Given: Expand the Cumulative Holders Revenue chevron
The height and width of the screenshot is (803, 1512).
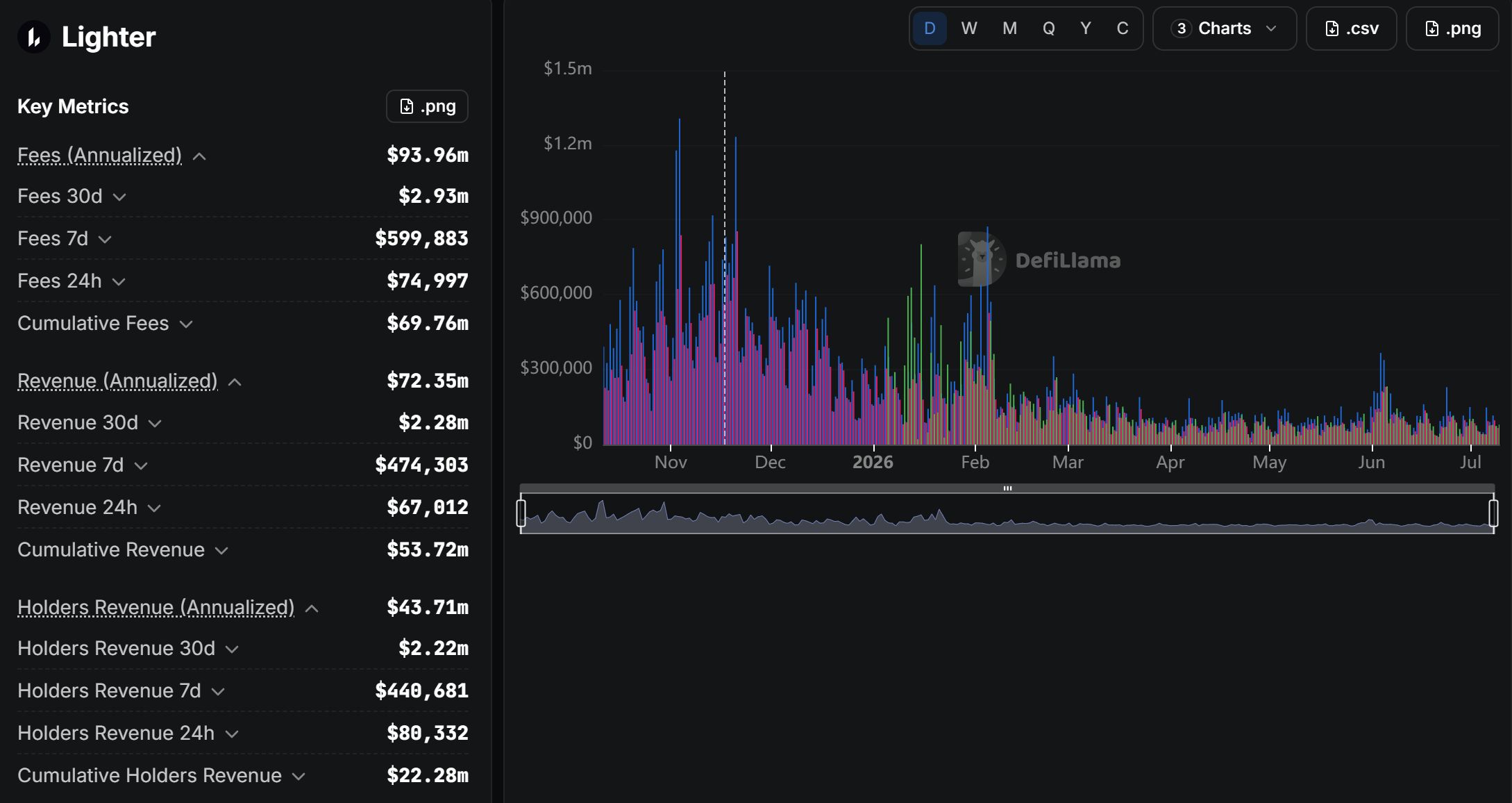Looking at the screenshot, I should 299,777.
